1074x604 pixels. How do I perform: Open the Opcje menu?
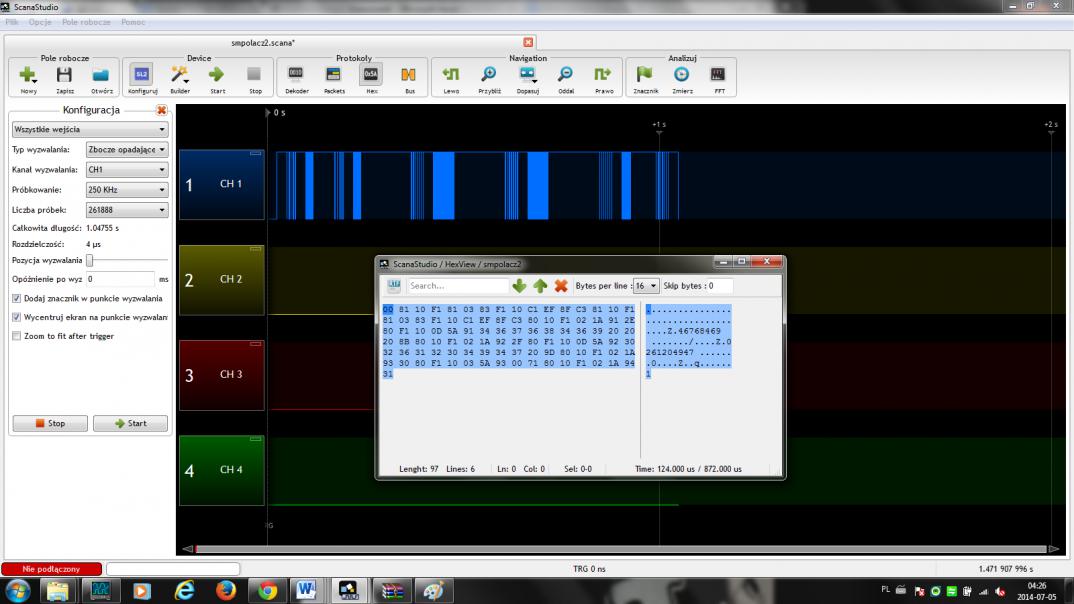pos(40,21)
